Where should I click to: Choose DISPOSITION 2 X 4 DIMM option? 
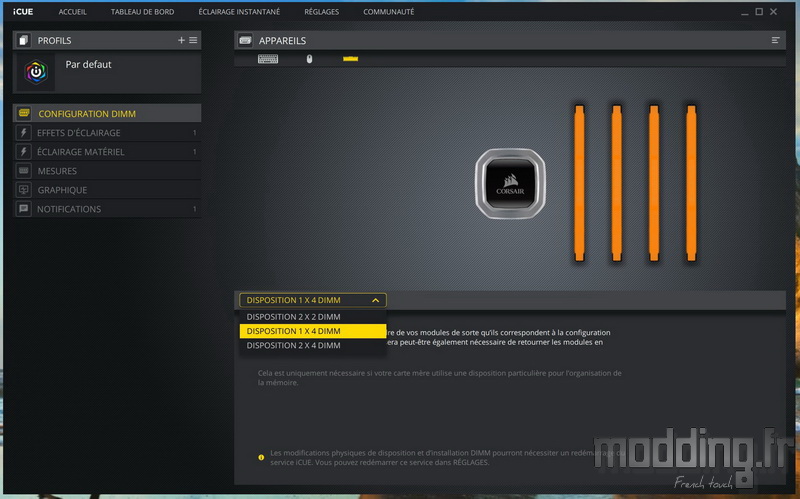tap(313, 345)
